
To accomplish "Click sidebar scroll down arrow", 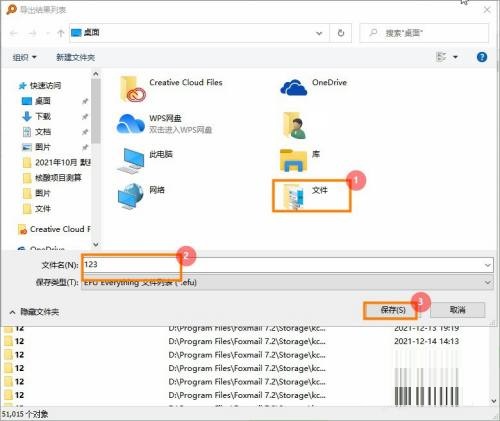I will 96,244.
